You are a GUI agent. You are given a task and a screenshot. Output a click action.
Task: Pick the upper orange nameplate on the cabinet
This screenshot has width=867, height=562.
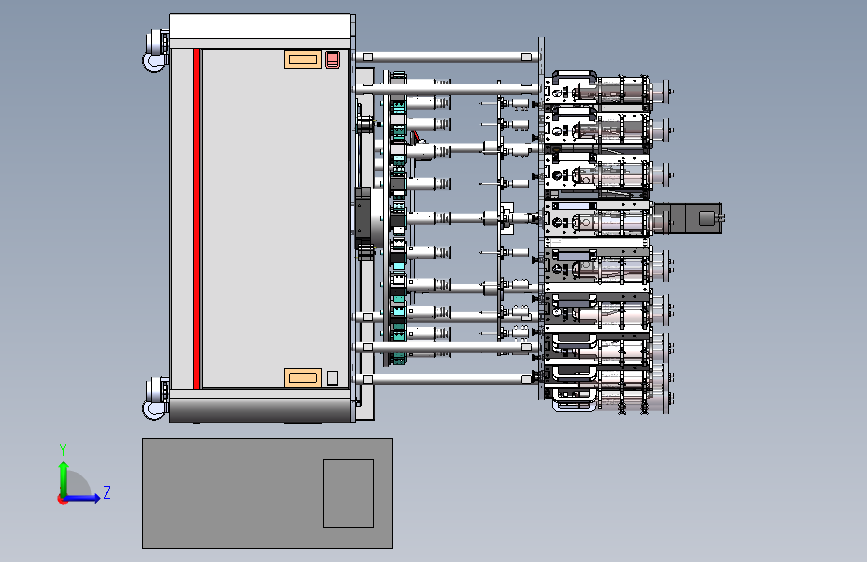pyautogui.click(x=302, y=60)
